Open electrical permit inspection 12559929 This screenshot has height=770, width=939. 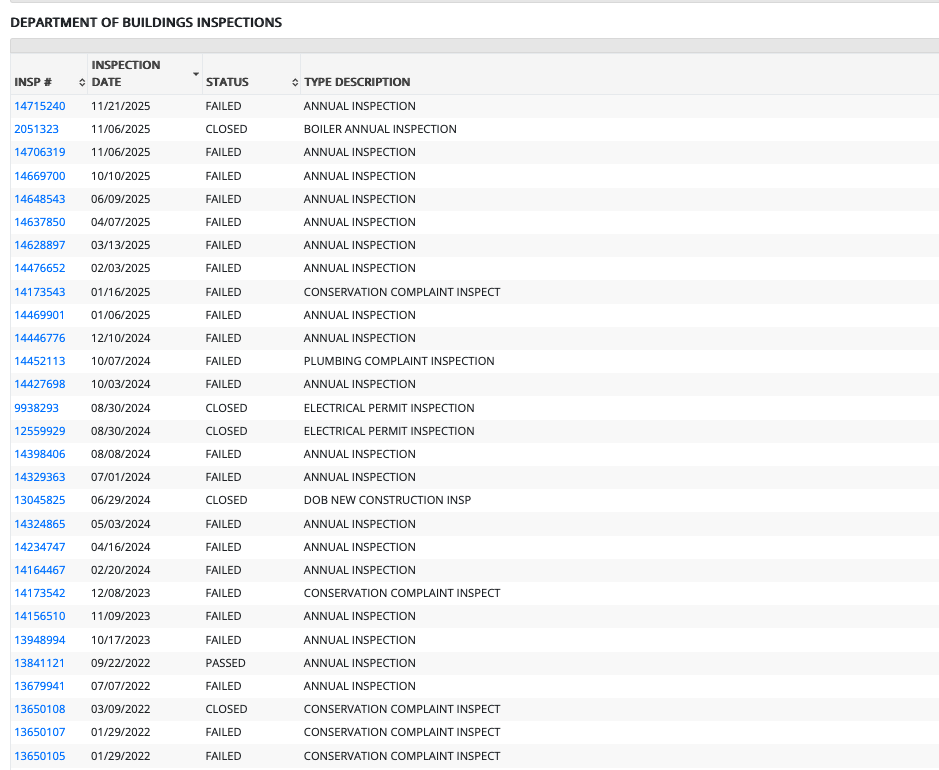click(x=40, y=431)
